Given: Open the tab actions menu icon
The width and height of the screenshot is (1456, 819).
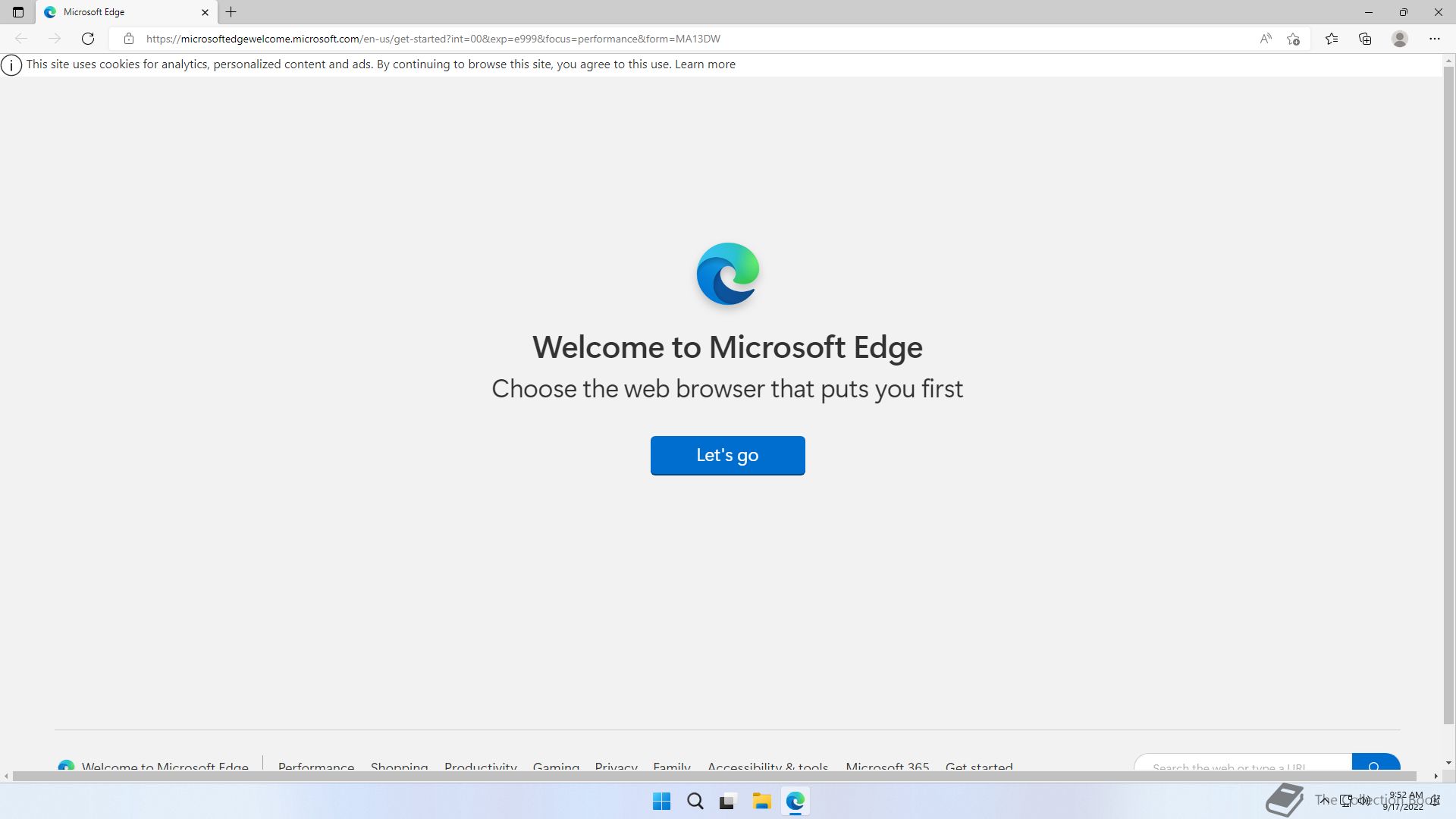Looking at the screenshot, I should click(18, 12).
